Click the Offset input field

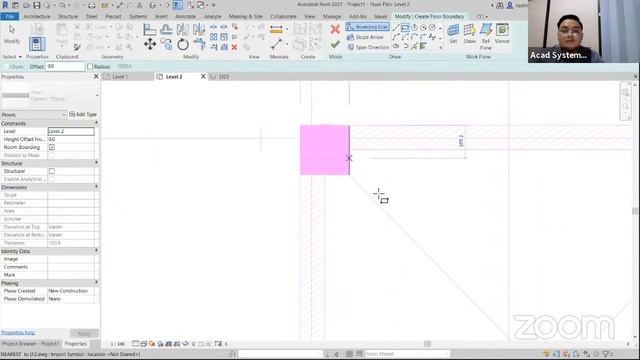[65, 66]
